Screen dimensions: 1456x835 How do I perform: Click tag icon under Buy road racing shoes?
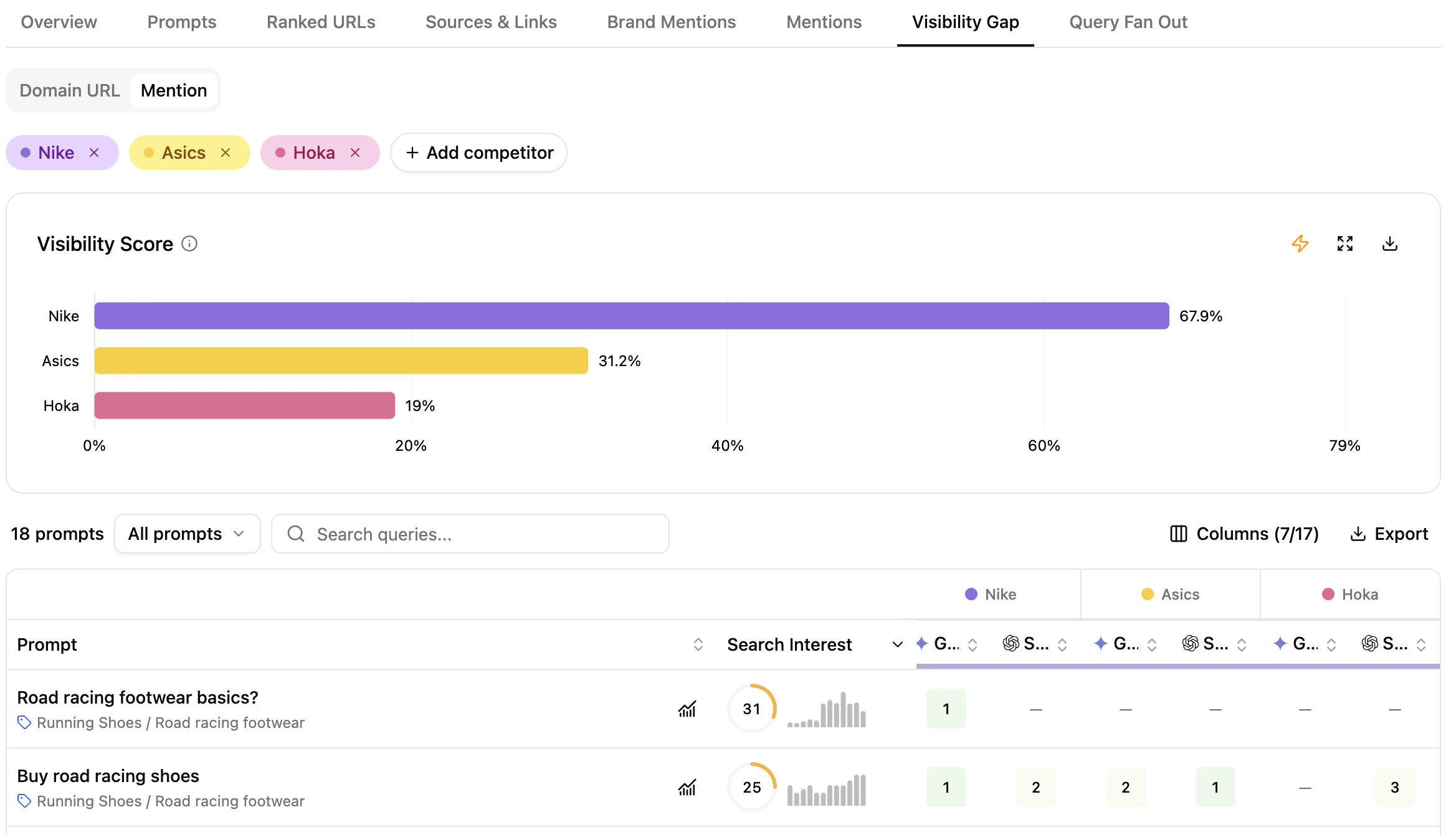[24, 801]
